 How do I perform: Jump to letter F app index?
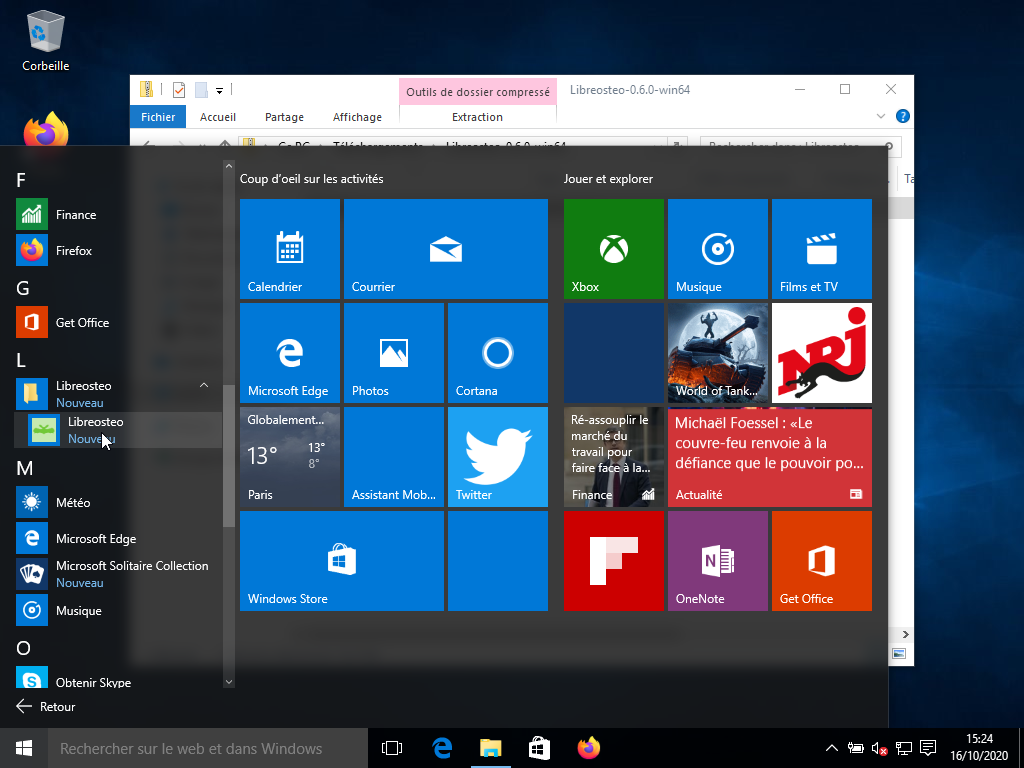point(21,180)
